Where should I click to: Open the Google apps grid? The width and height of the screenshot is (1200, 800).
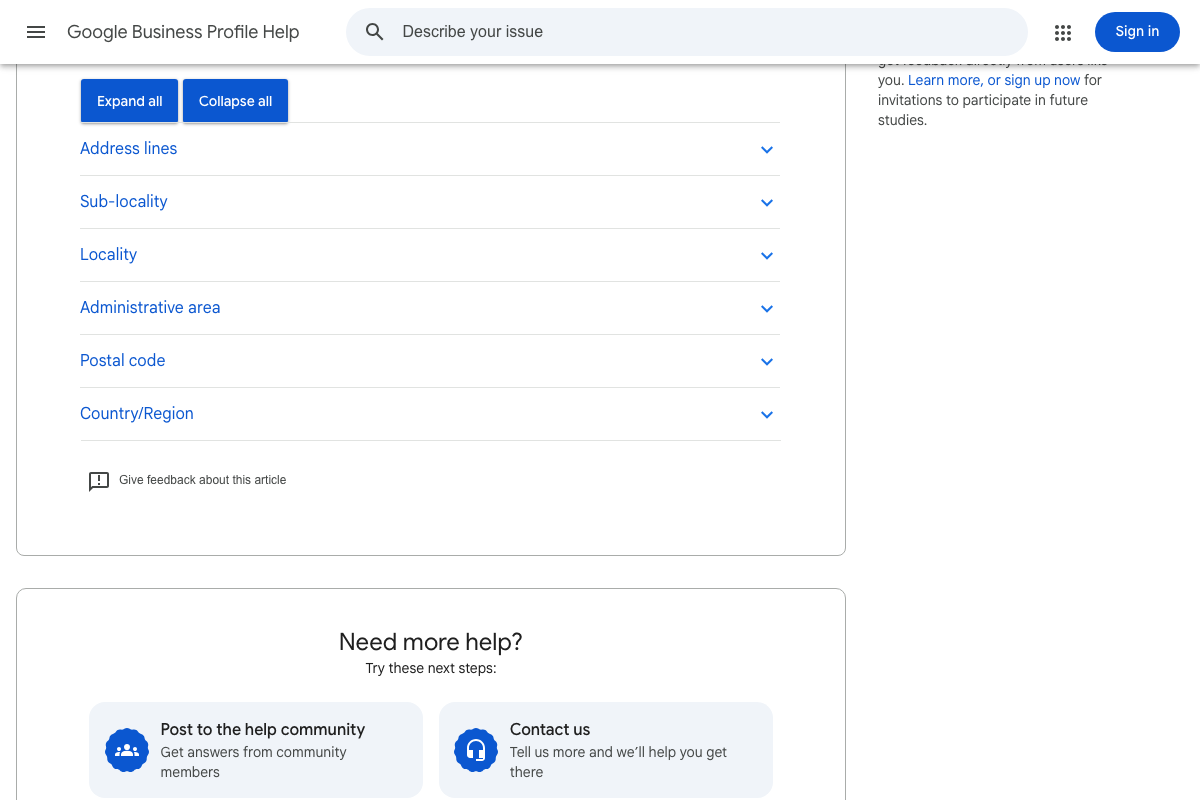1063,33
